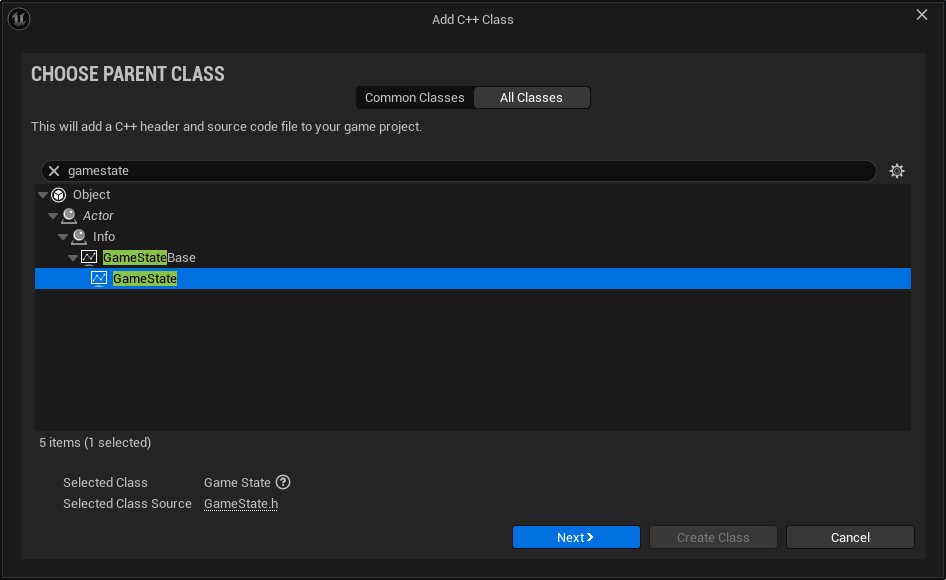The height and width of the screenshot is (580, 946).
Task: Cancel the Add C++ Class dialog
Action: pyautogui.click(x=850, y=537)
